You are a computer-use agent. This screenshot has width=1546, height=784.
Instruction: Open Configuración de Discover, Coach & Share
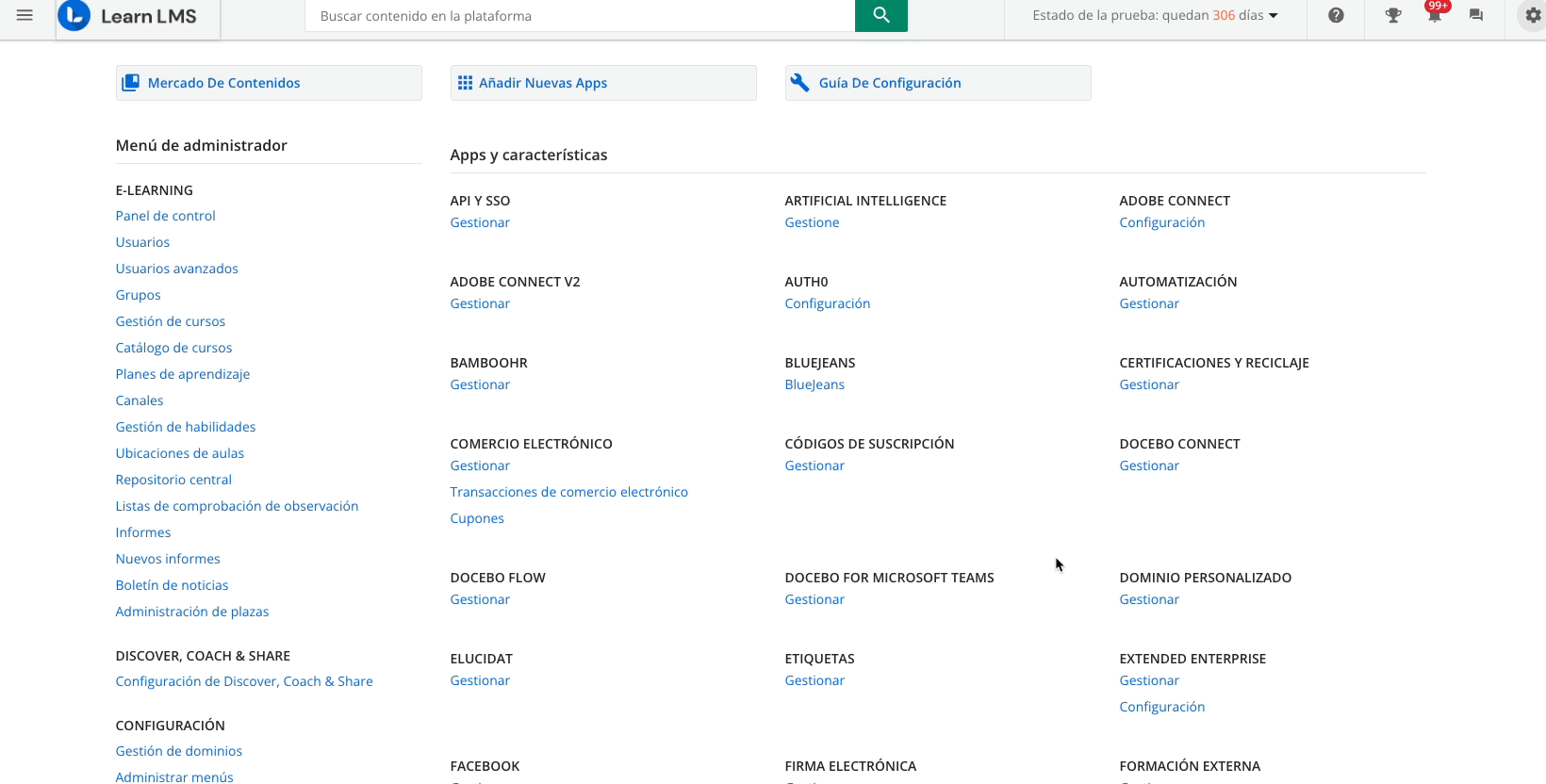pyautogui.click(x=243, y=681)
